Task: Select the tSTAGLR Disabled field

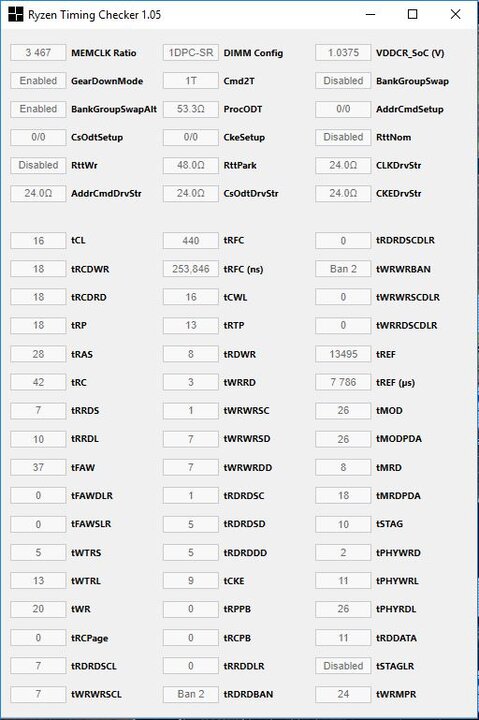Action: [x=343, y=666]
